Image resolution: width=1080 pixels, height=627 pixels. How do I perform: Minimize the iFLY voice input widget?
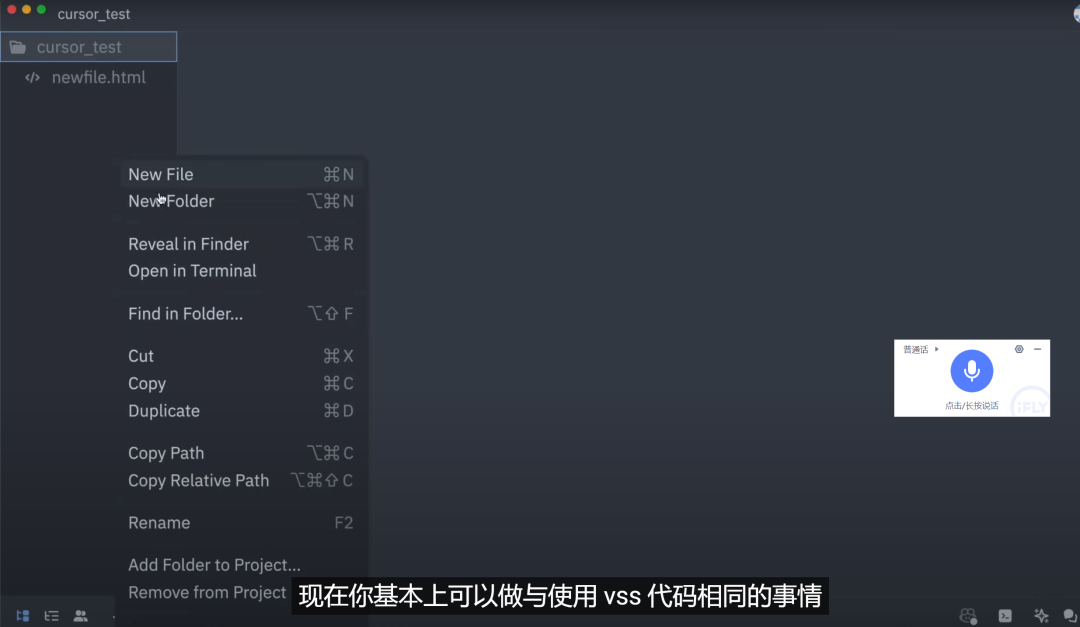click(x=1037, y=349)
